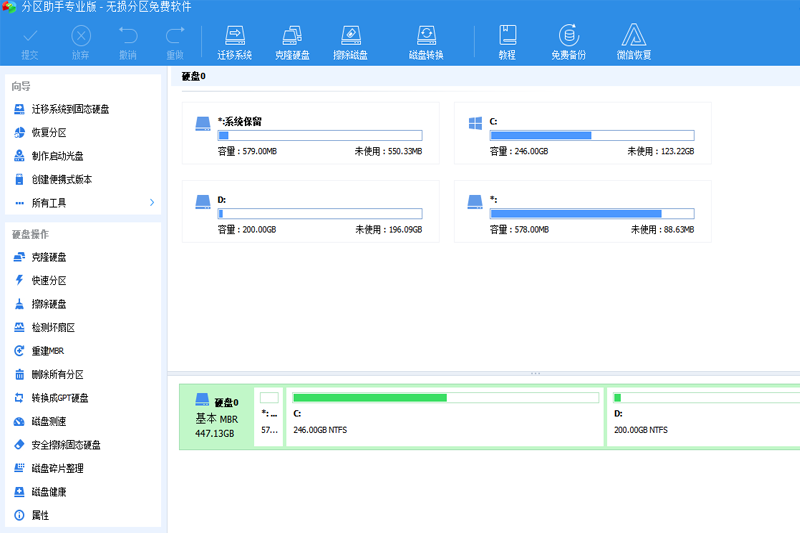Open the 教程 tutorial icon

click(507, 44)
